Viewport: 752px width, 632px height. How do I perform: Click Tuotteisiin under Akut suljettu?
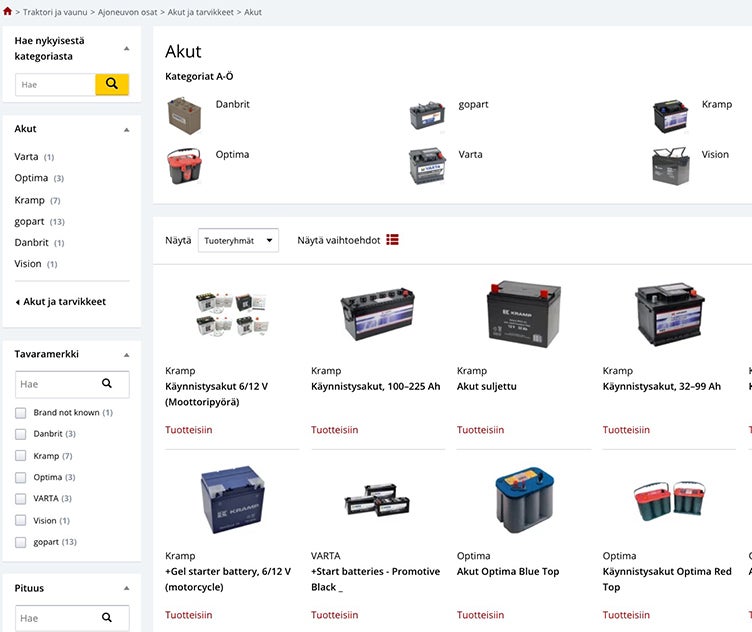[x=480, y=430]
